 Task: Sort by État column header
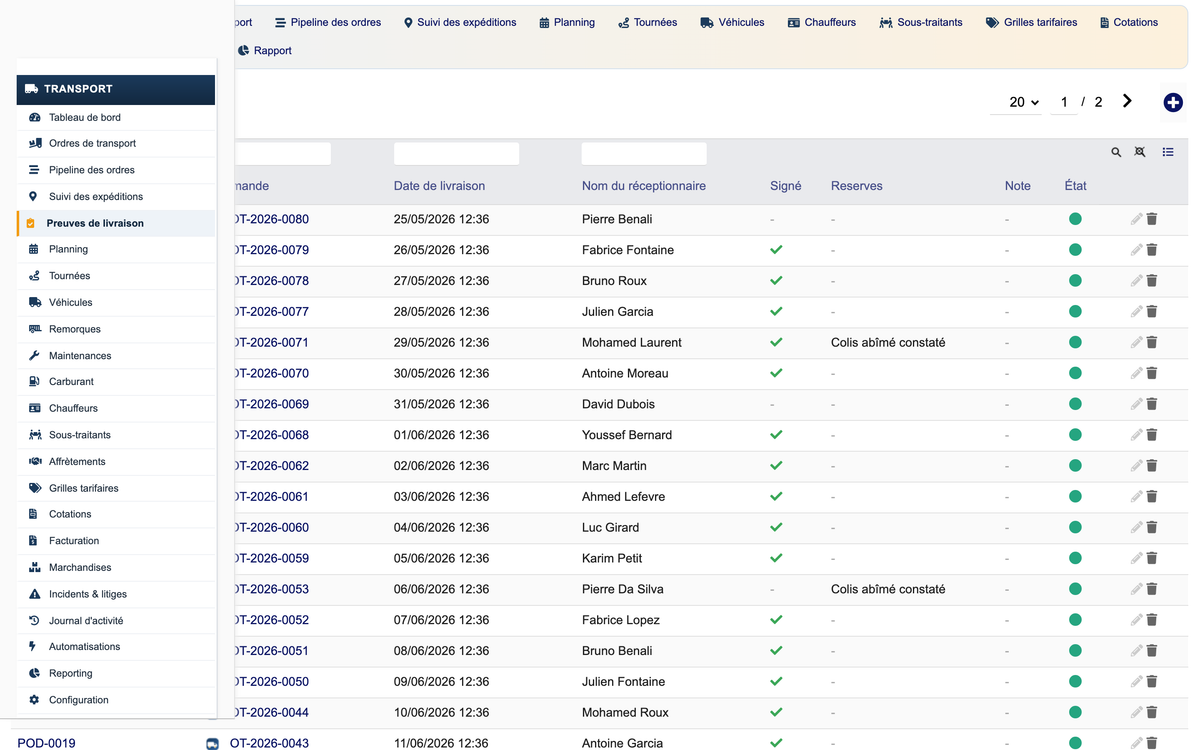coord(1076,186)
